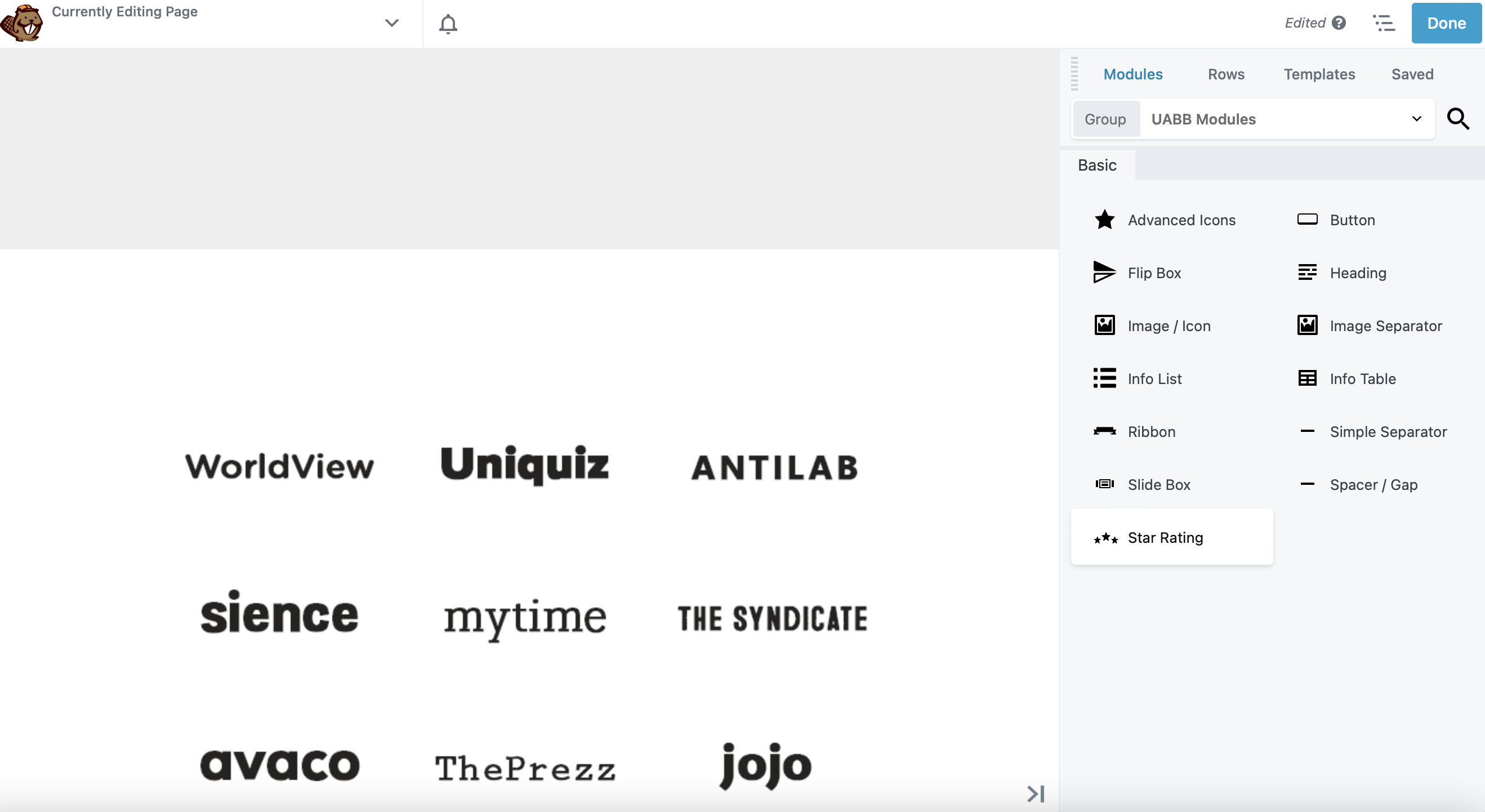Select the Info List module icon
The width and height of the screenshot is (1485, 812).
coord(1105,378)
